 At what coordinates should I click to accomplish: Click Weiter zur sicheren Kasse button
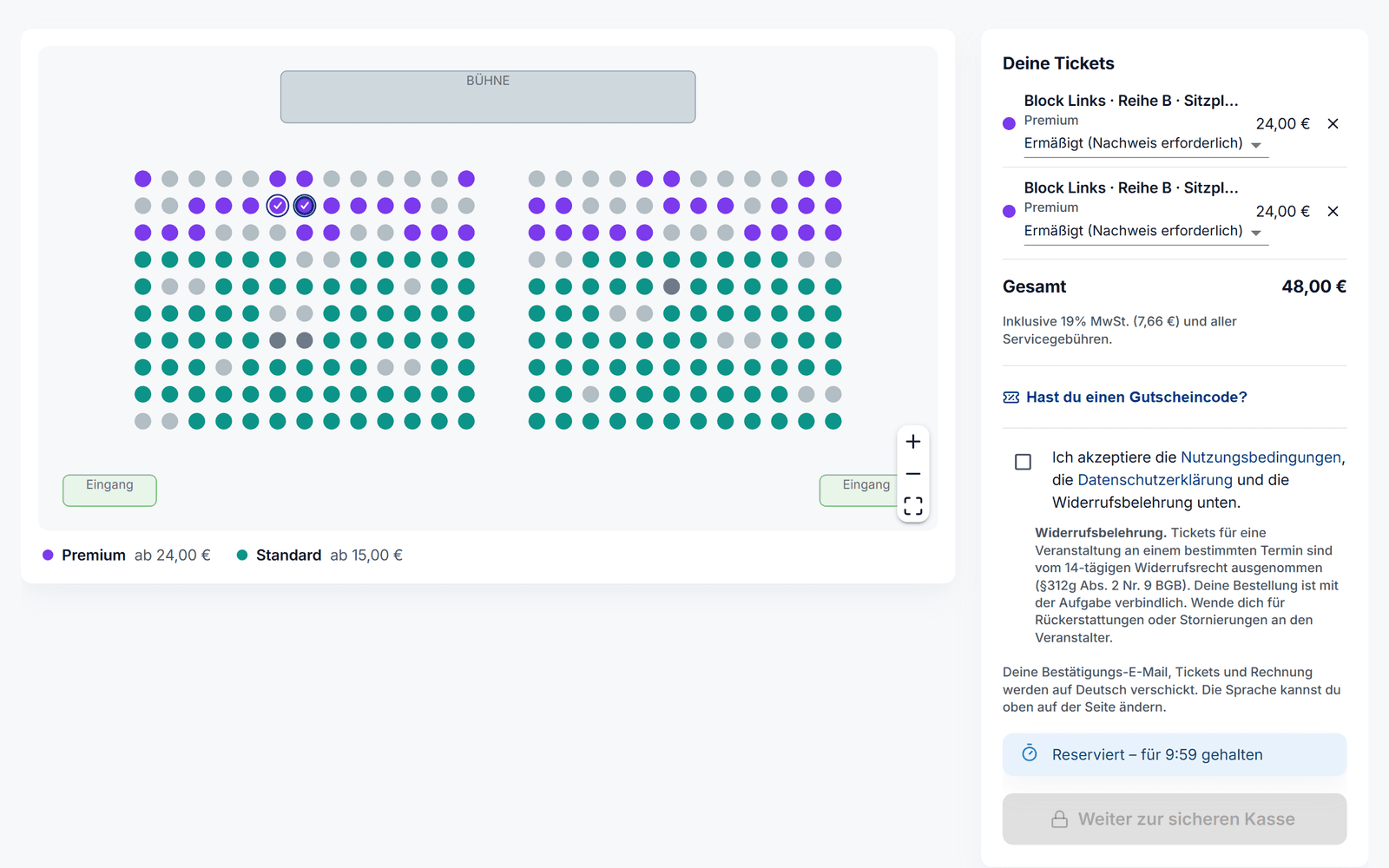pos(1175,819)
